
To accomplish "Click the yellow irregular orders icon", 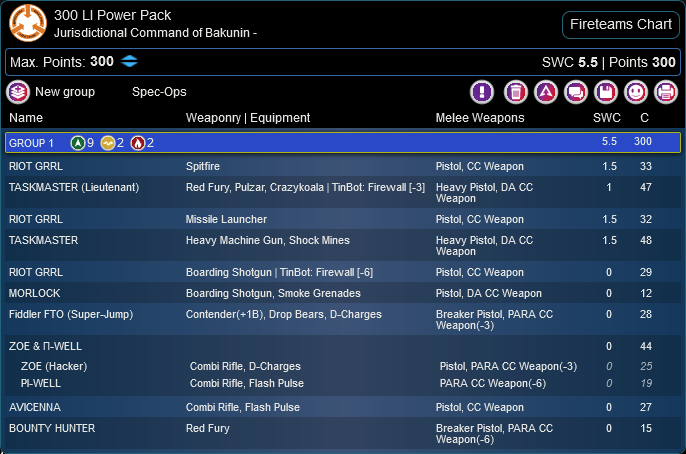I will pos(108,143).
